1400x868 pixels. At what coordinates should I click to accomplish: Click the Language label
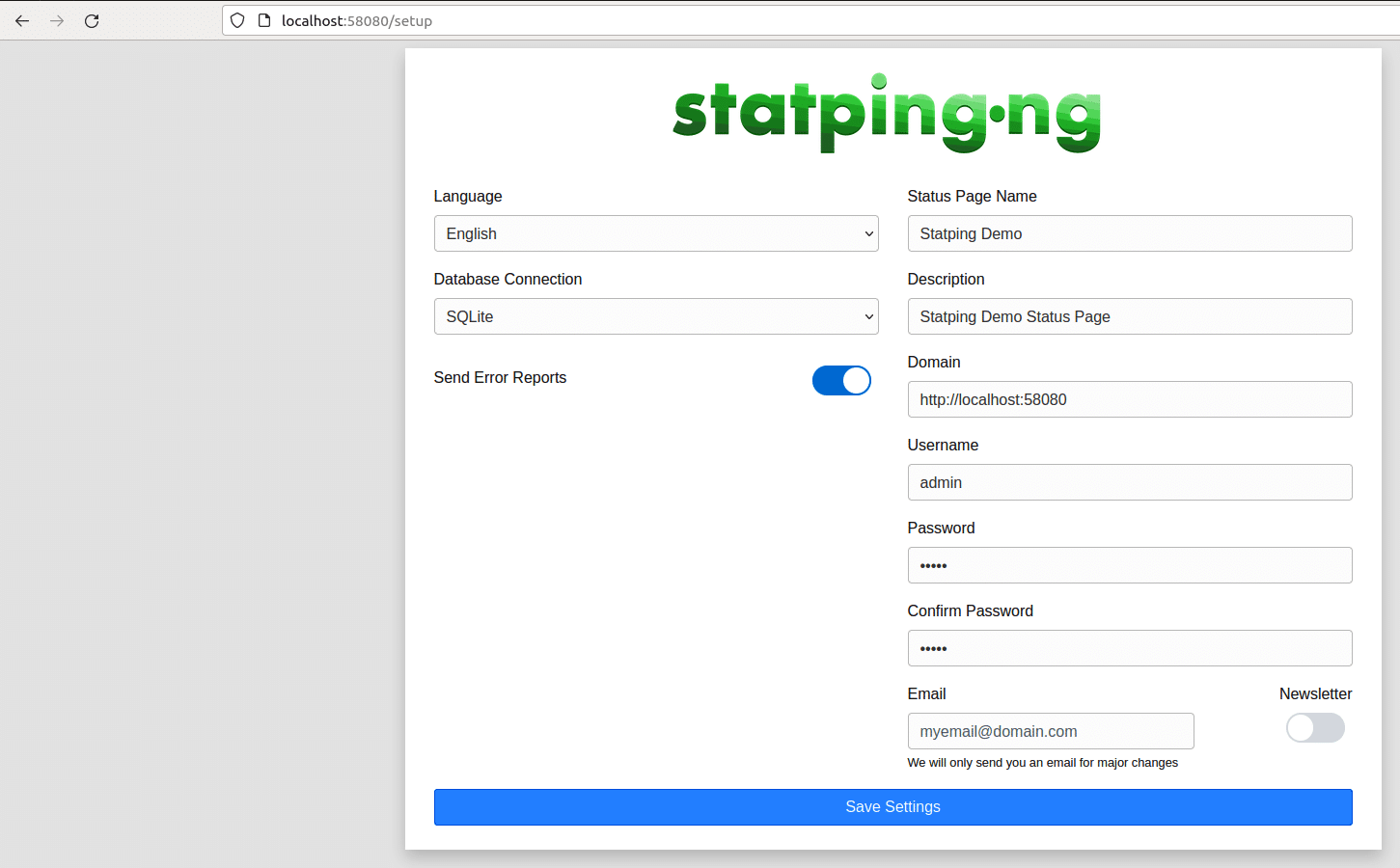[x=468, y=196]
